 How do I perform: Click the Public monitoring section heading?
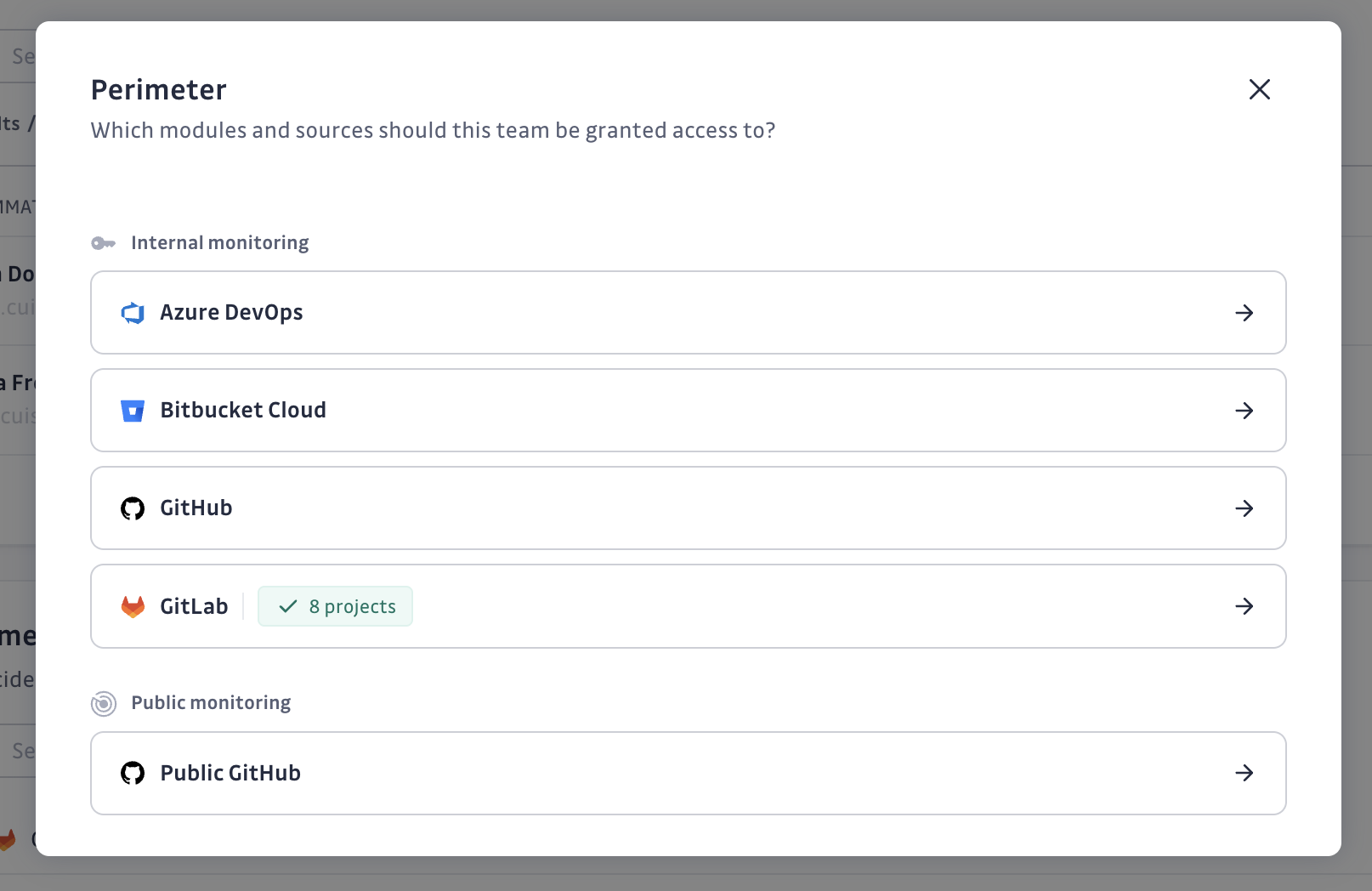[x=211, y=703]
